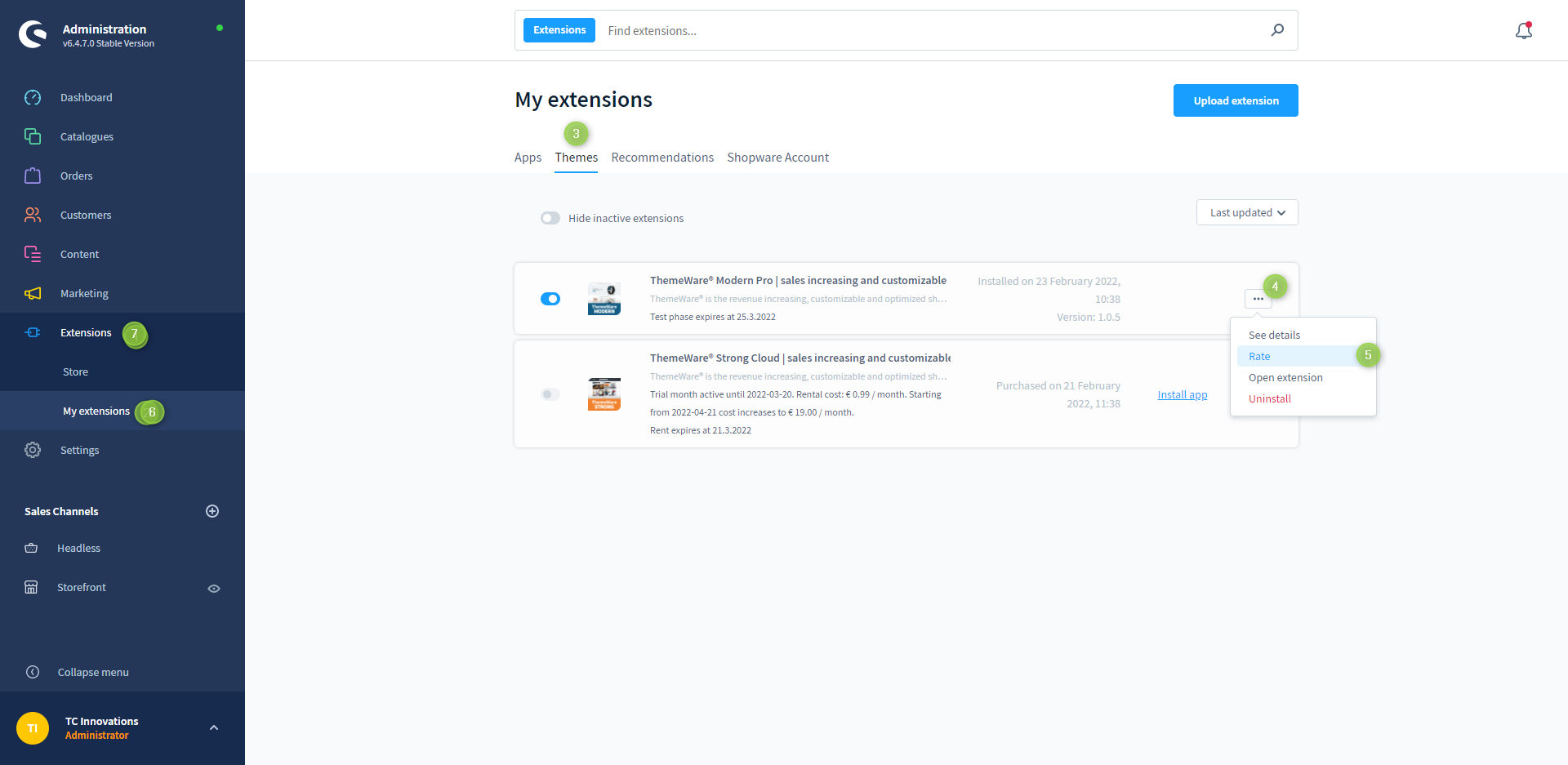Expand the TC Innovations user menu chevron
Screen dimensions: 1568x765
tap(214, 727)
